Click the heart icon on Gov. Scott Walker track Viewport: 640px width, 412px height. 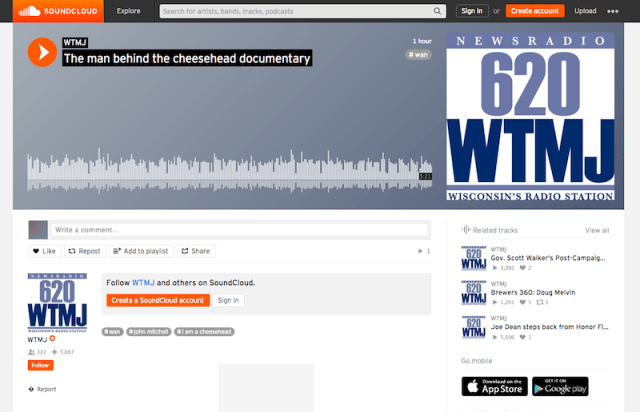coord(522,268)
